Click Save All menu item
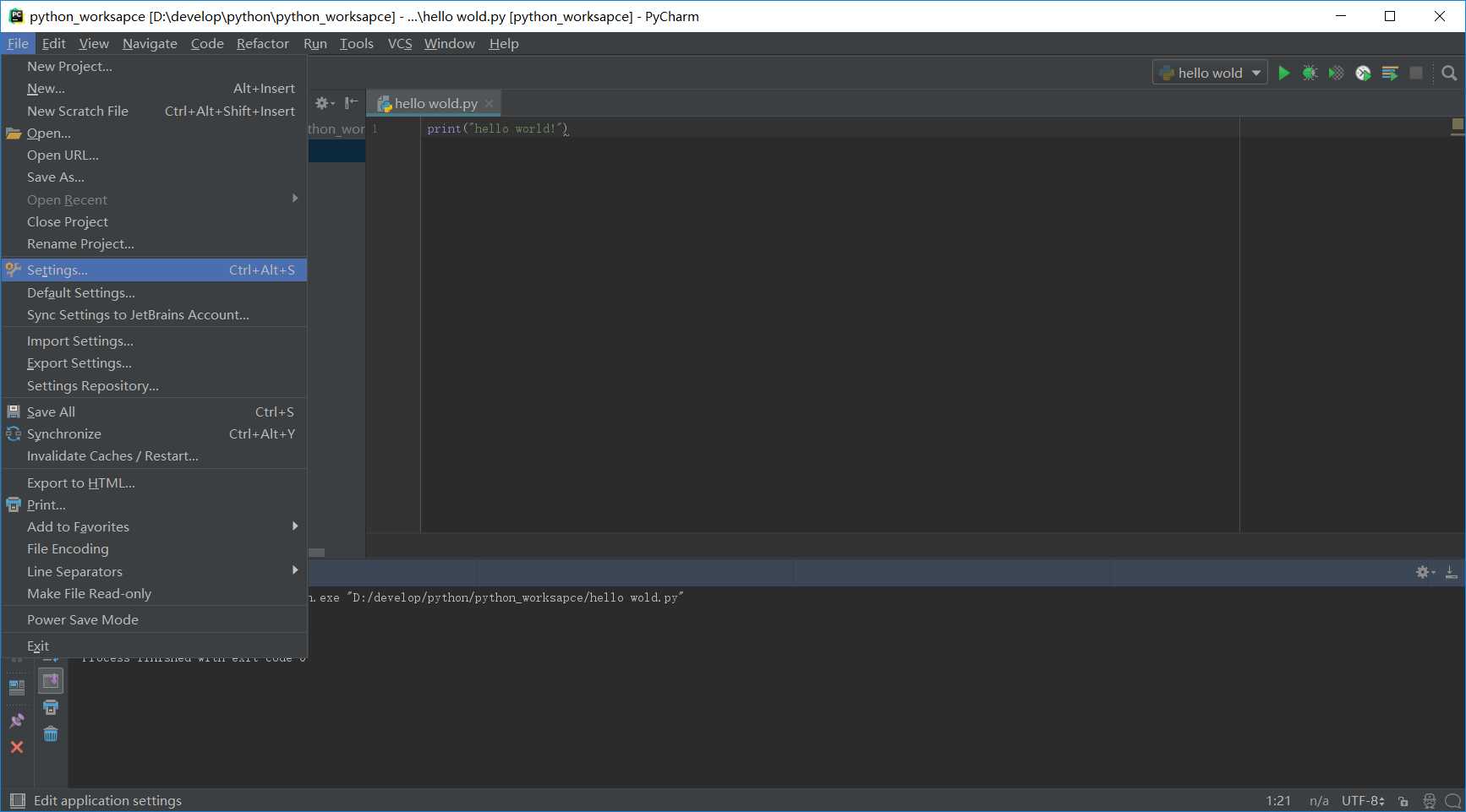The height and width of the screenshot is (812, 1466). coord(154,411)
